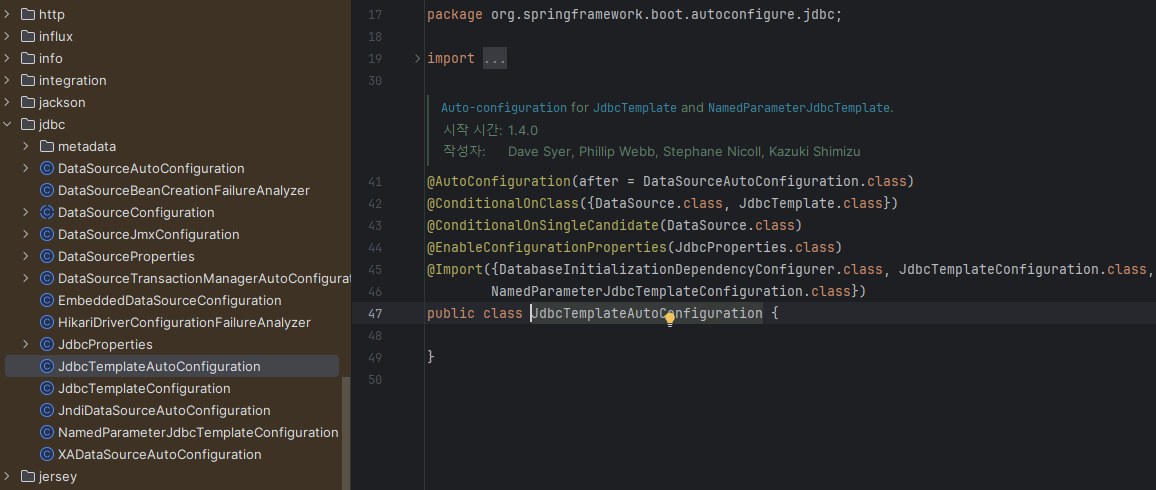Click DataSourceJmxConfiguration class icon

47,234
